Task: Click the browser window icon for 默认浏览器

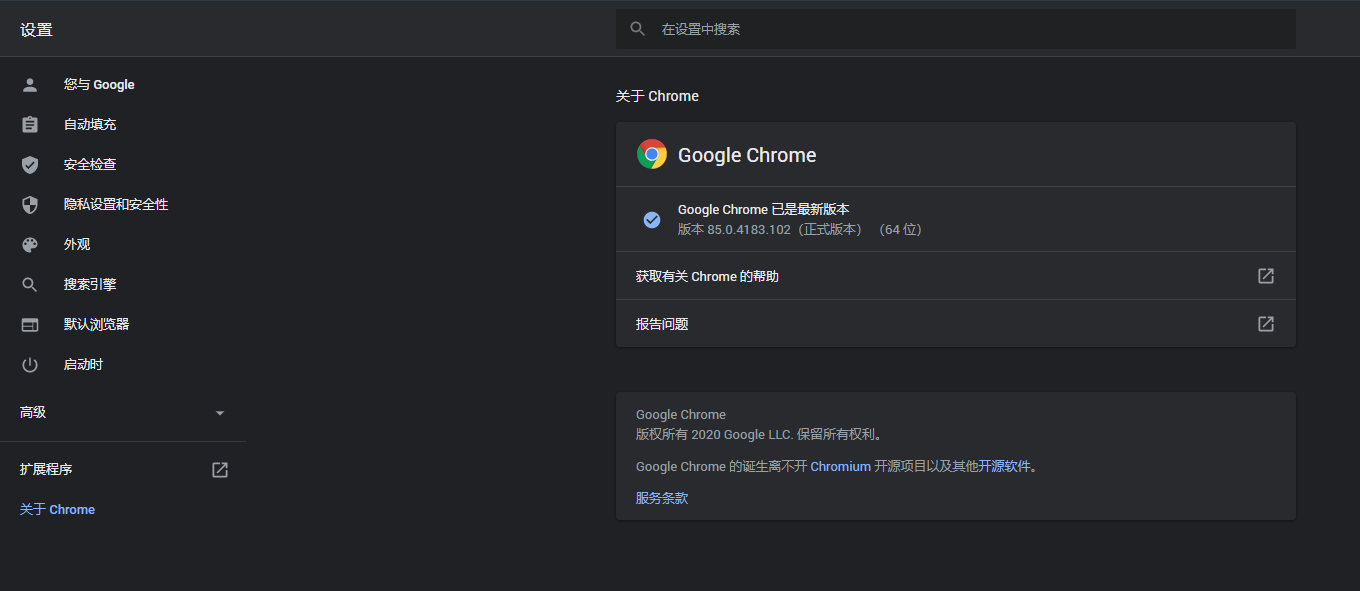Action: [30, 325]
